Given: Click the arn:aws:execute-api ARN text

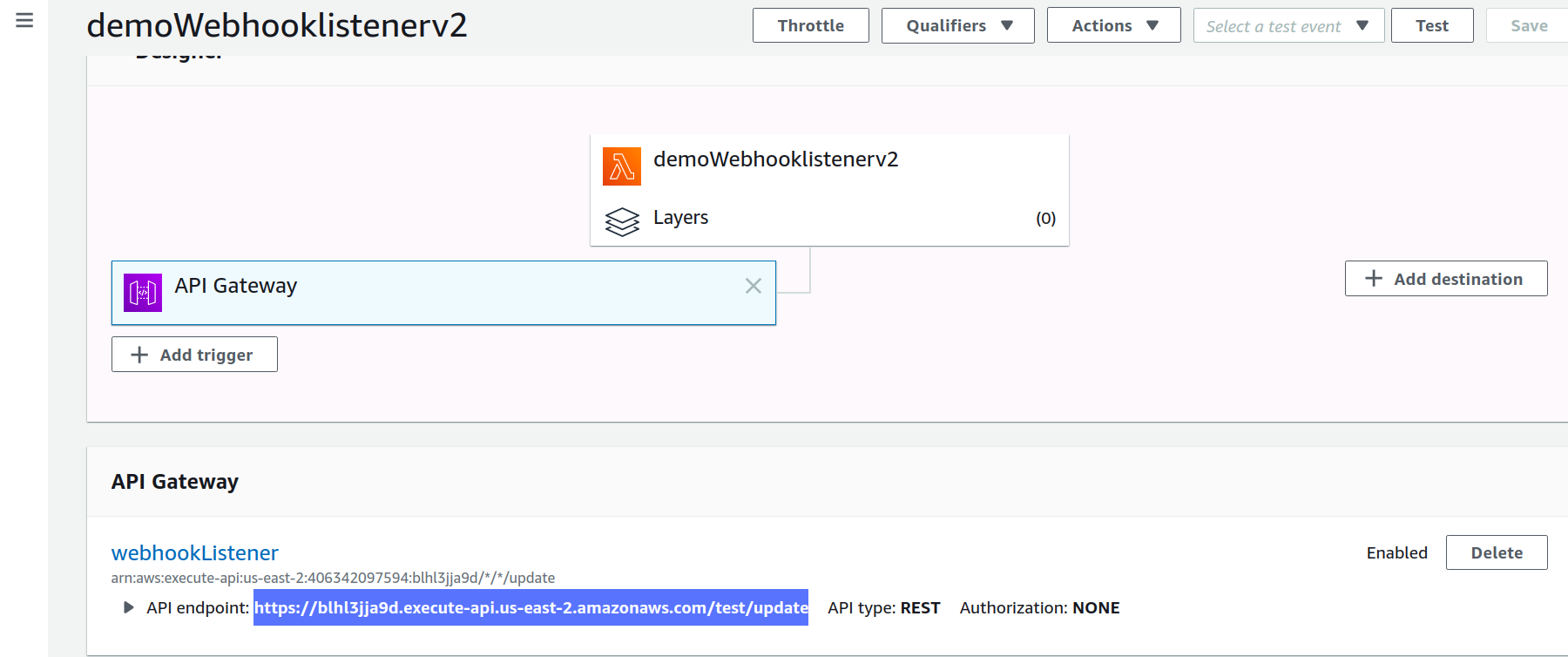Looking at the screenshot, I should coord(333,578).
